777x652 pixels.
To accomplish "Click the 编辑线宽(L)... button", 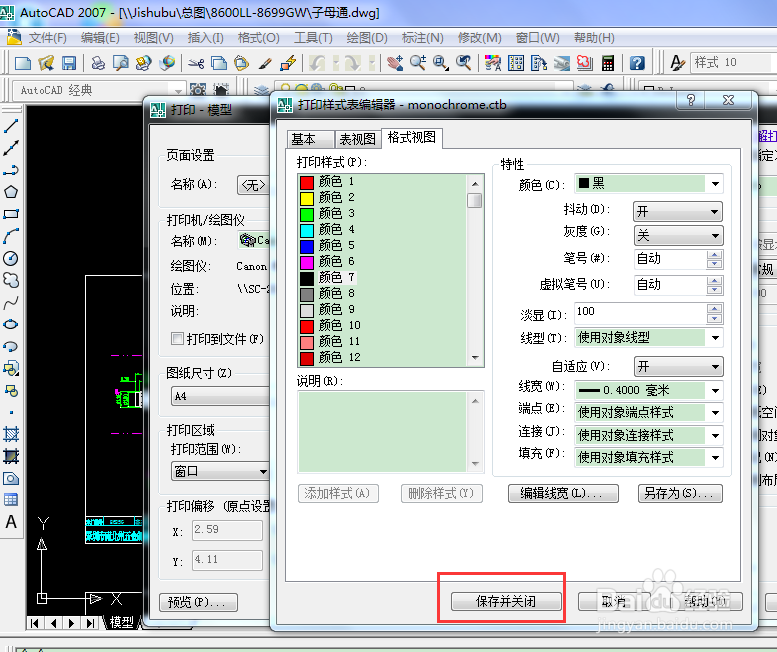I will [563, 493].
